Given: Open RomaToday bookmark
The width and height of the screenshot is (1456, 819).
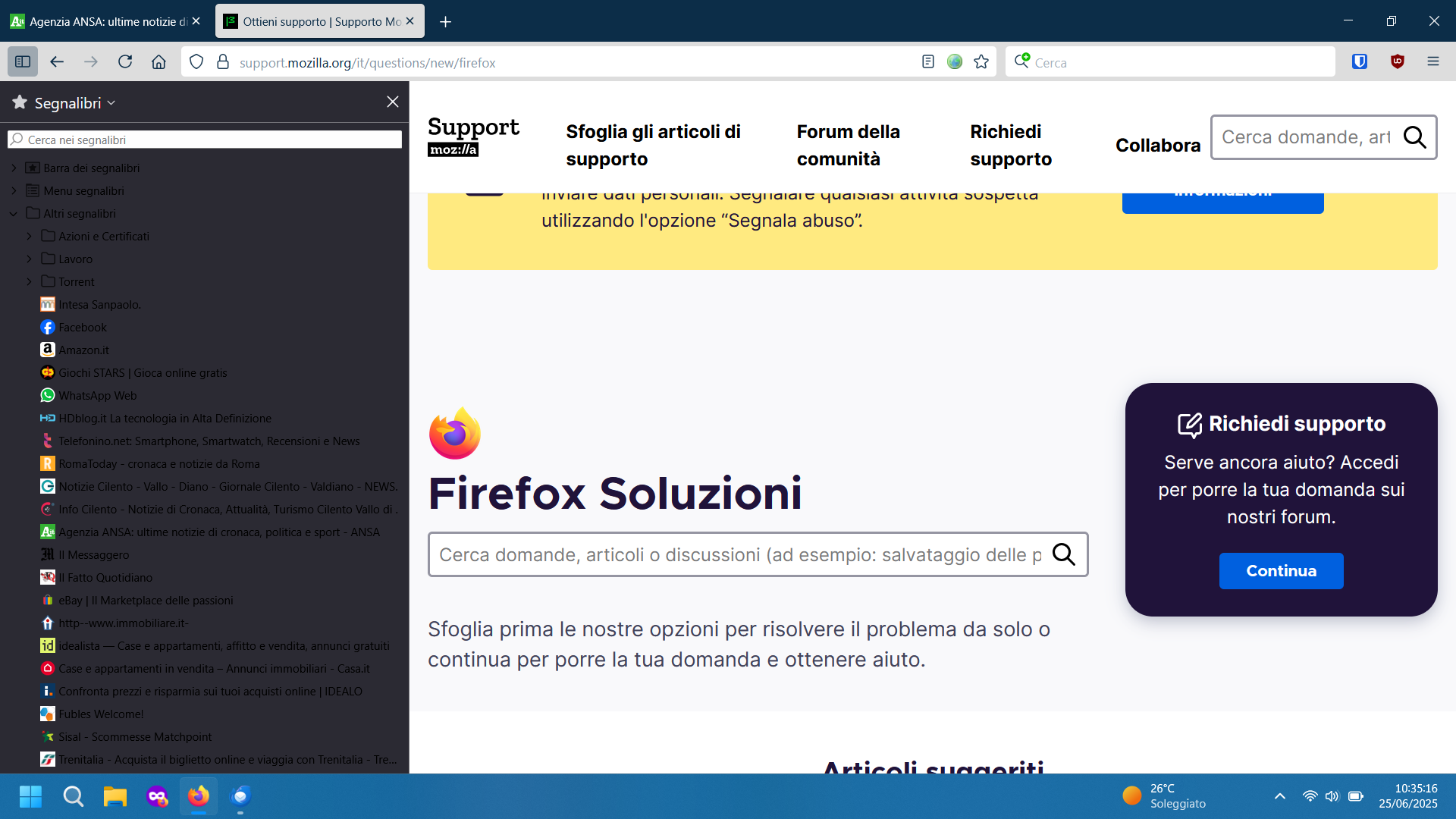Looking at the screenshot, I should (x=150, y=464).
